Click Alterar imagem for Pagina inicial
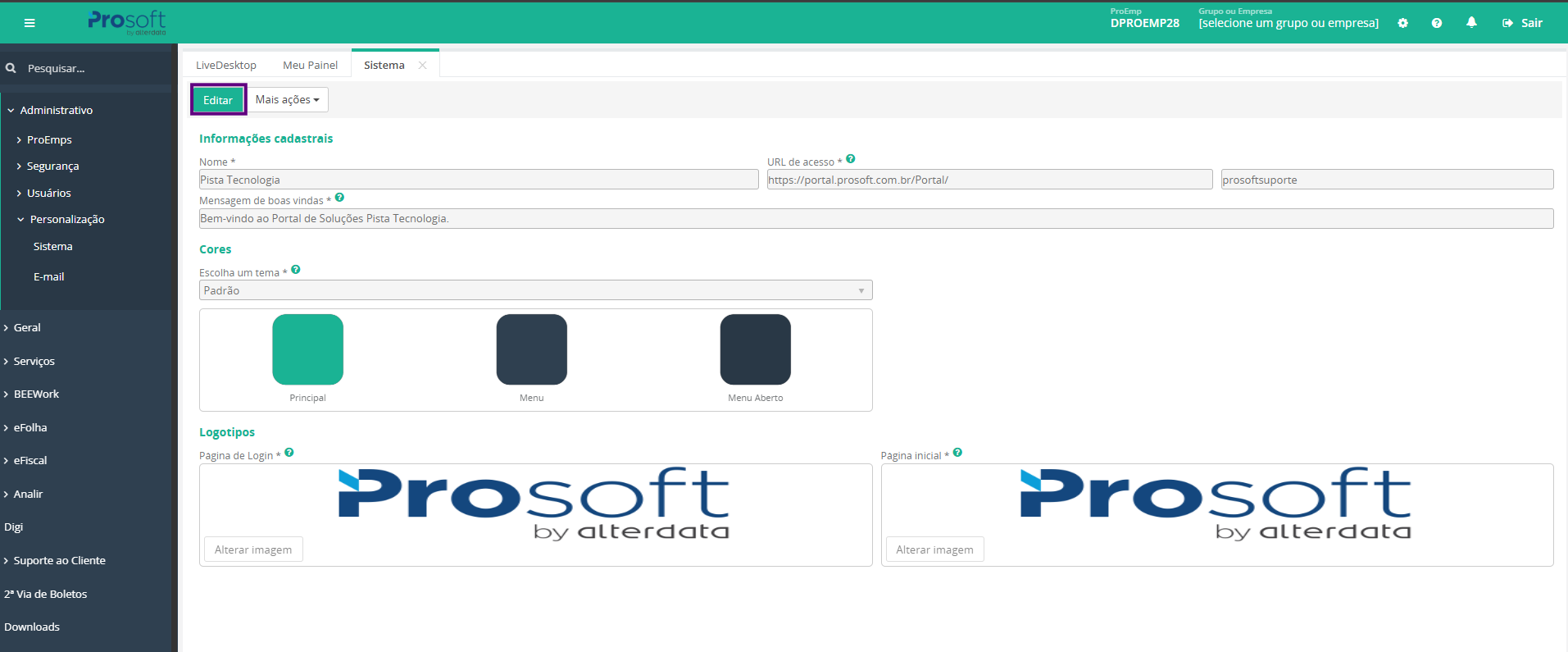Viewport: 1568px width, 652px height. tap(934, 549)
